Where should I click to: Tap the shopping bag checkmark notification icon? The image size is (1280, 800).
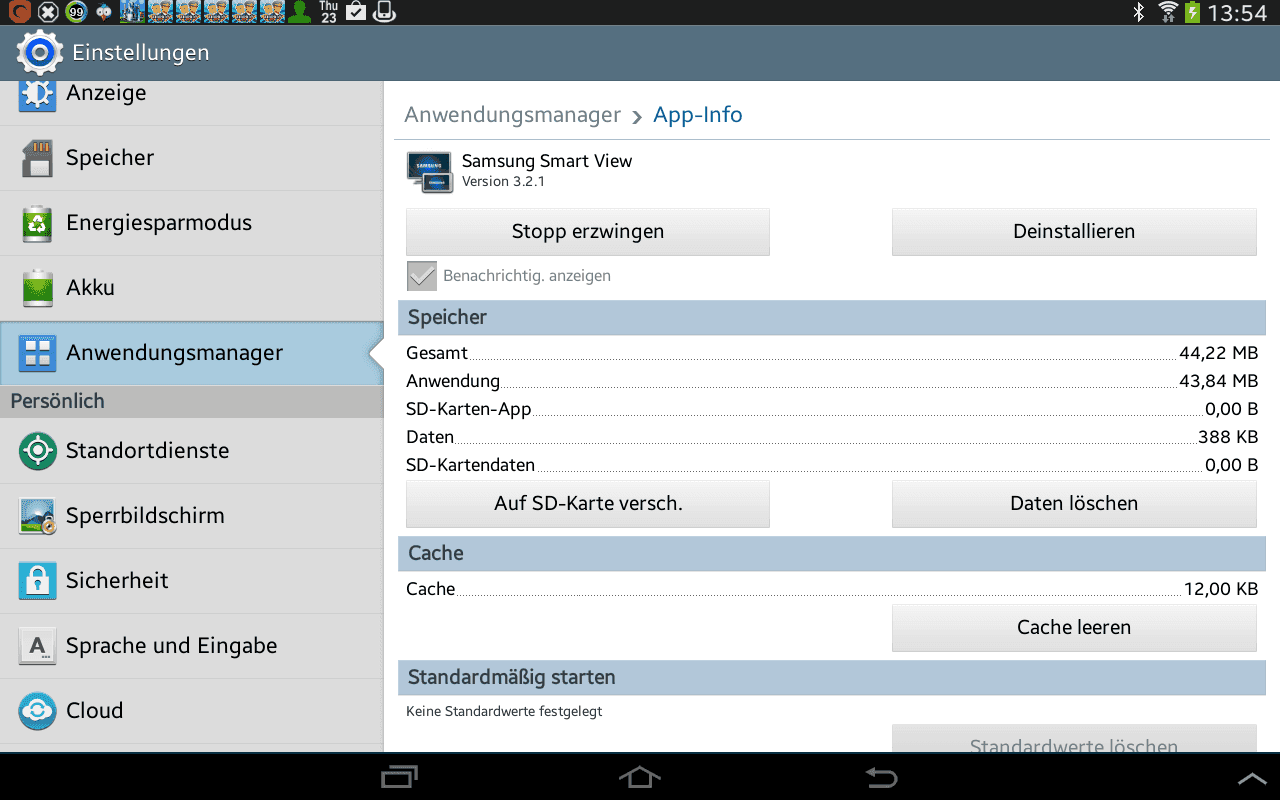pos(356,12)
